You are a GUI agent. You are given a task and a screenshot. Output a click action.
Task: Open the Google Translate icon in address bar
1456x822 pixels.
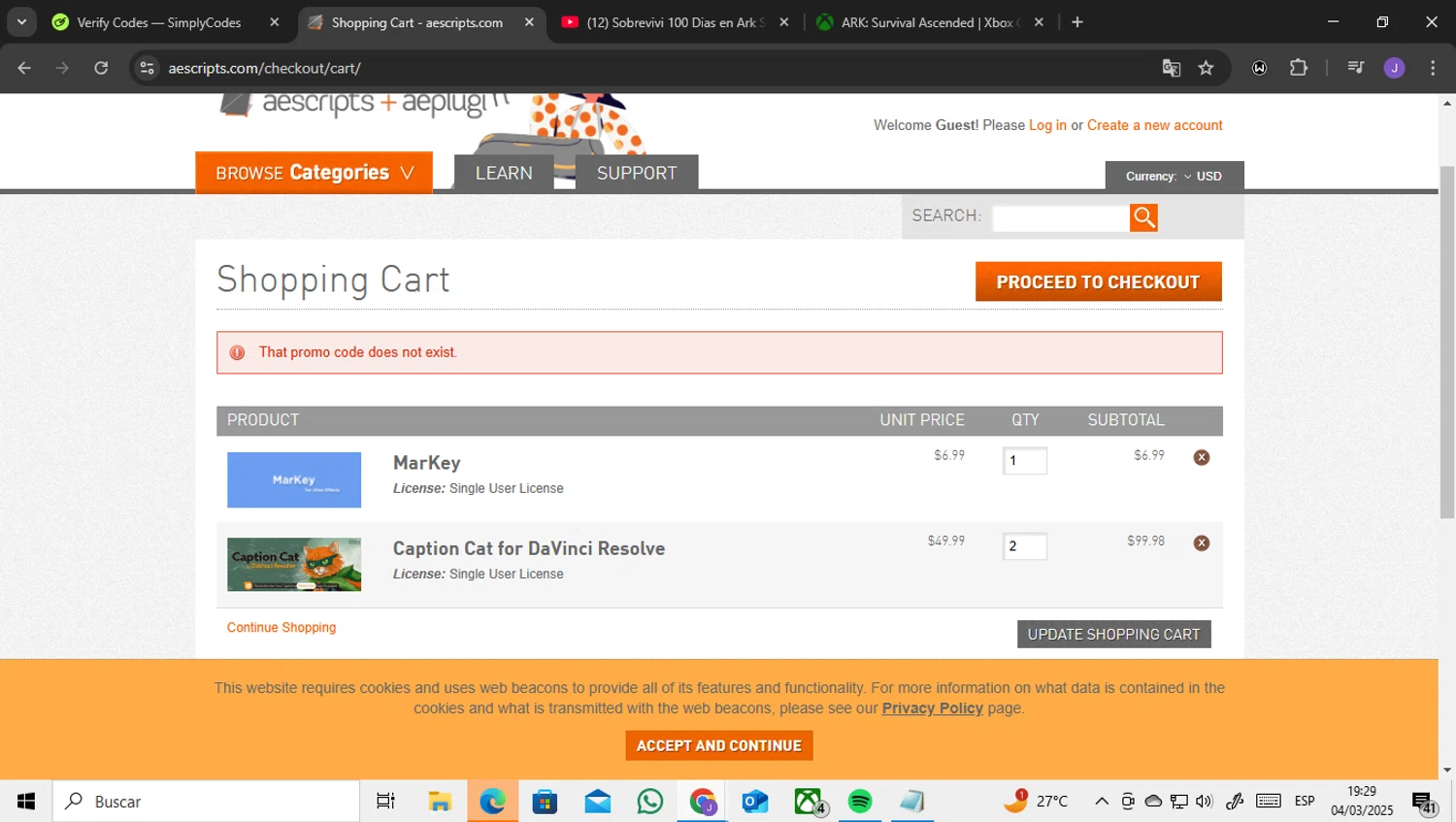[1172, 68]
